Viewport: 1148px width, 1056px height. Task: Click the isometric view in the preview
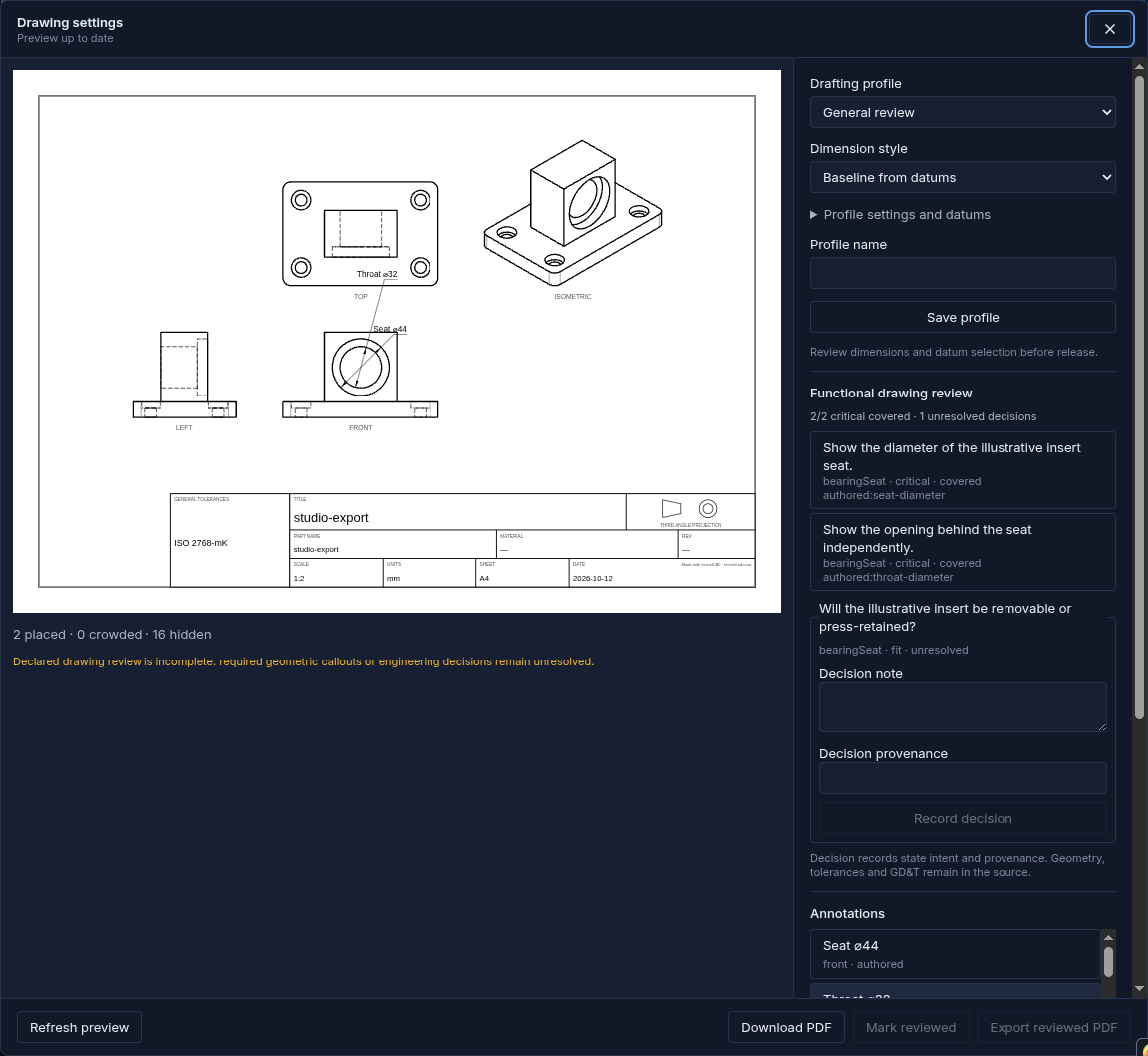coord(573,213)
